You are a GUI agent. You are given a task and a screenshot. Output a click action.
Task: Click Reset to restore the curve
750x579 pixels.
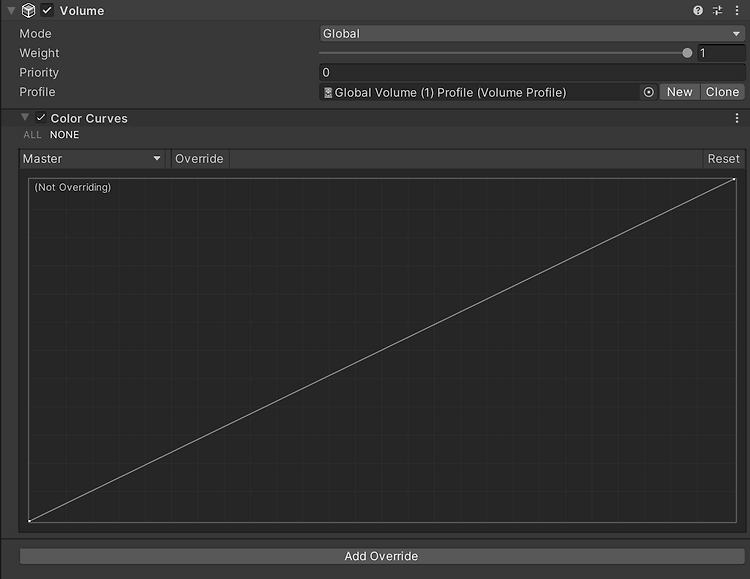click(723, 158)
